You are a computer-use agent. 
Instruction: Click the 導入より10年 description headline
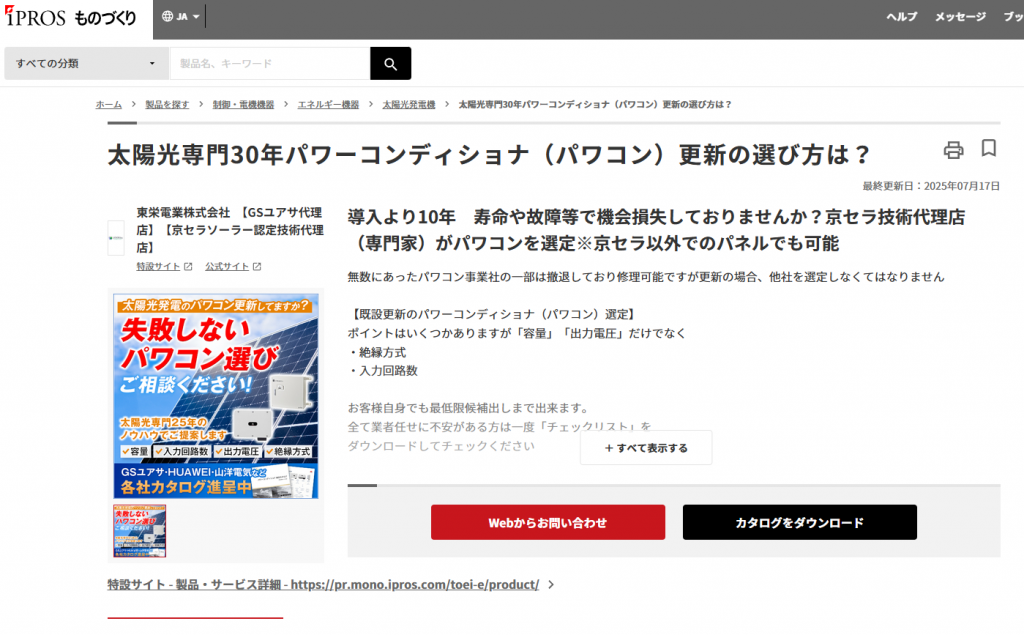click(656, 230)
